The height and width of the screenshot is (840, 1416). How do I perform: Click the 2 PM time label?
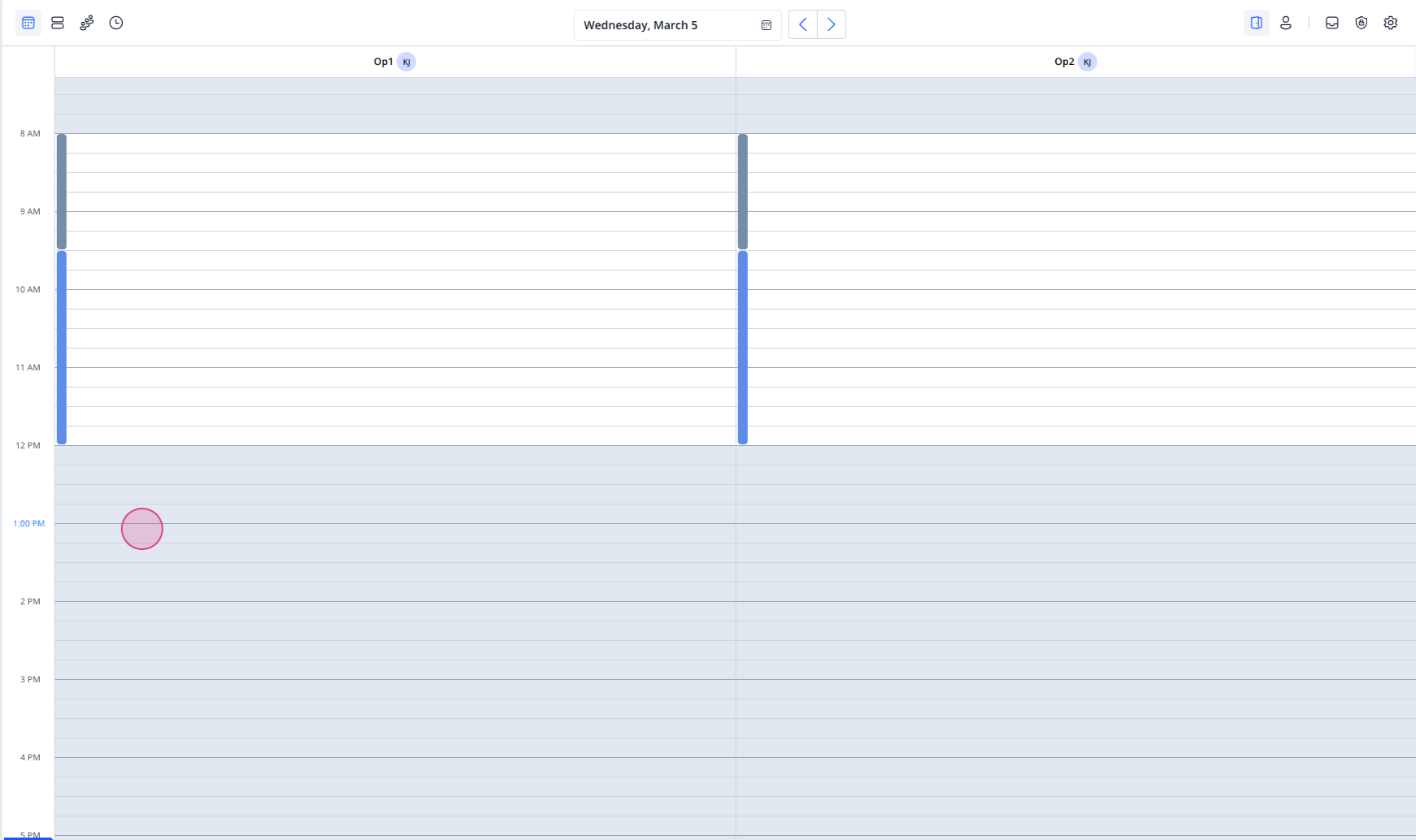[x=30, y=601]
